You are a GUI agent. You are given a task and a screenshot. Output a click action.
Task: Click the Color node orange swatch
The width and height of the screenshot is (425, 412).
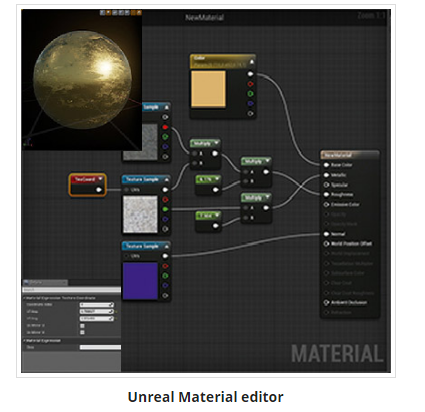click(x=208, y=89)
